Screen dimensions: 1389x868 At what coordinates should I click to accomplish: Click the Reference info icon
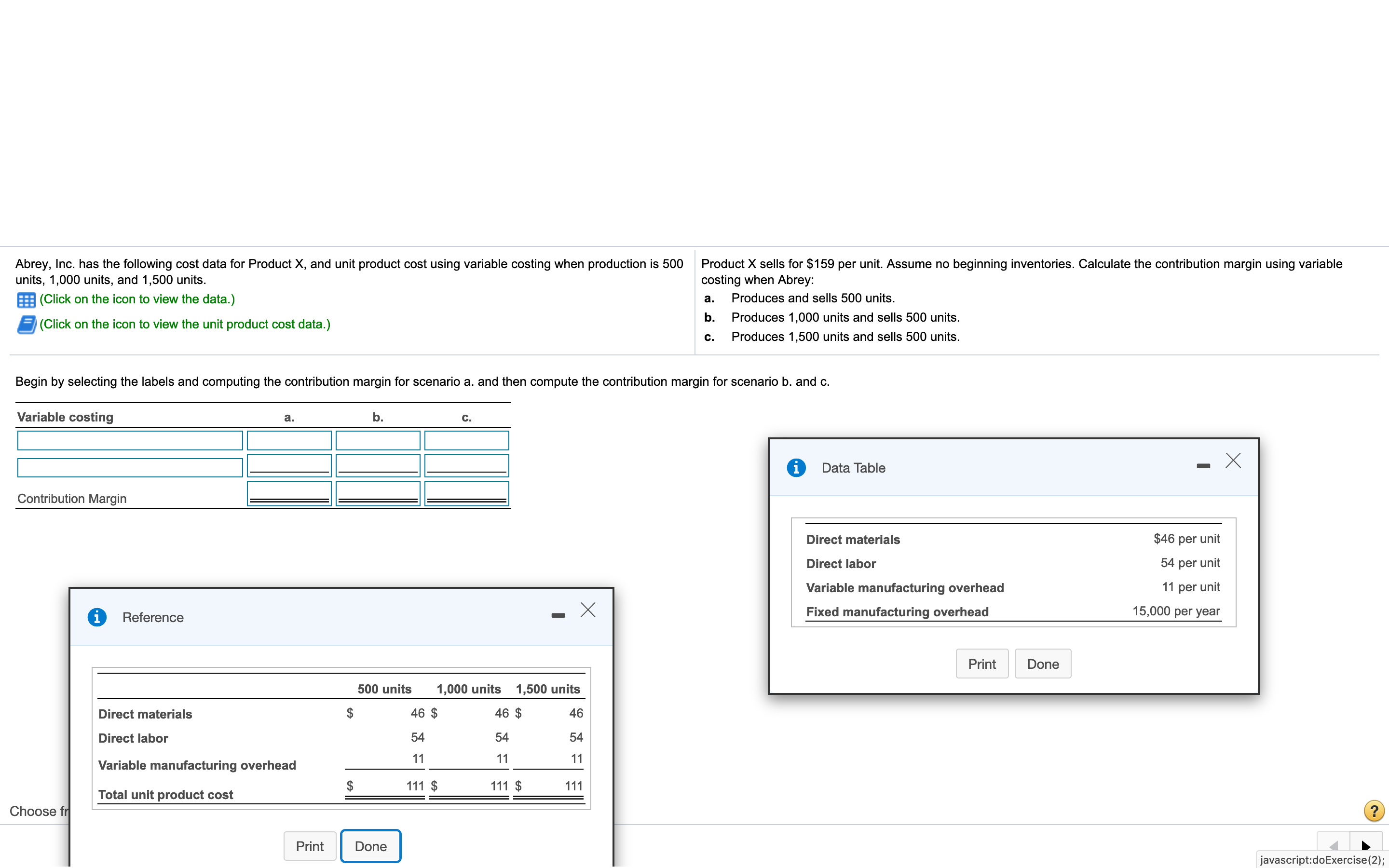[x=97, y=617]
